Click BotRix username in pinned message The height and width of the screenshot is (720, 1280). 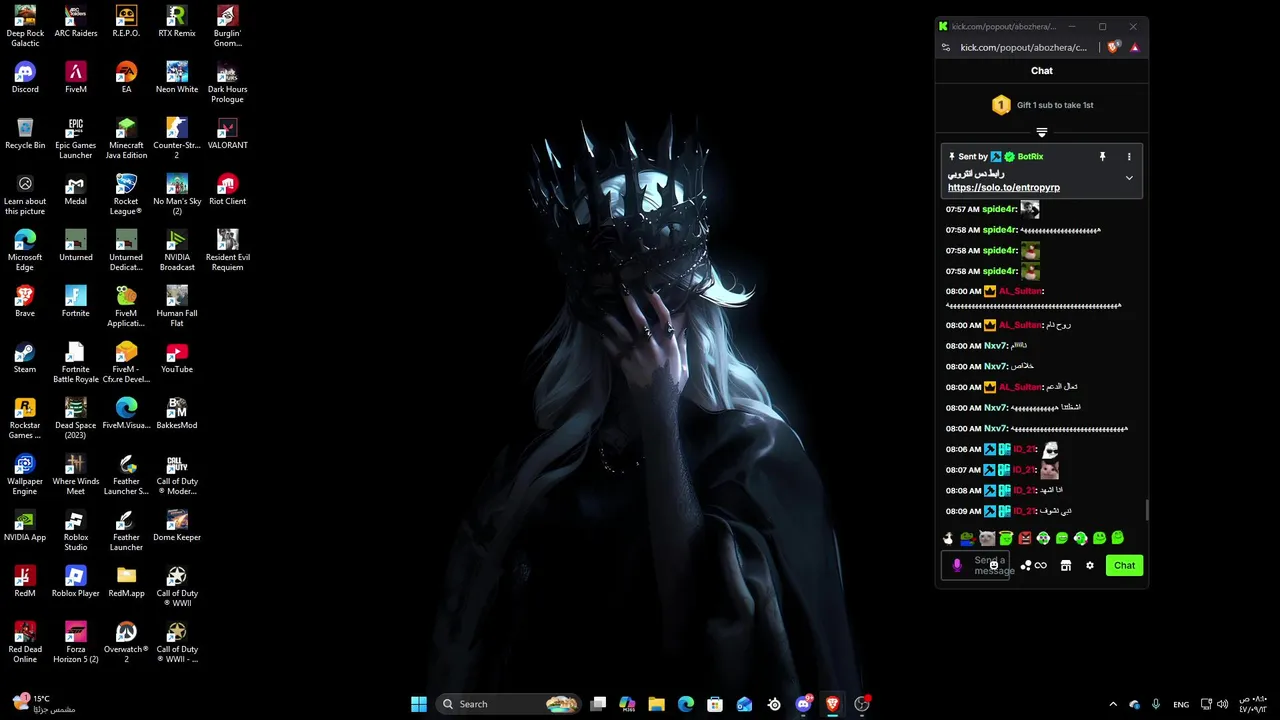click(1030, 156)
